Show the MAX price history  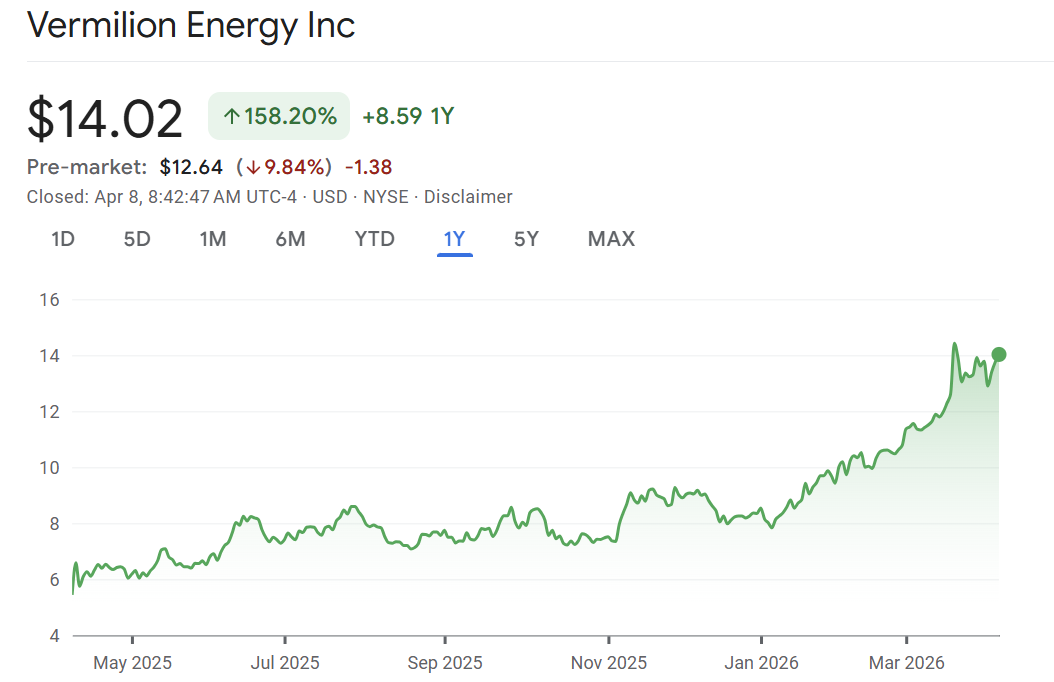pyautogui.click(x=611, y=239)
